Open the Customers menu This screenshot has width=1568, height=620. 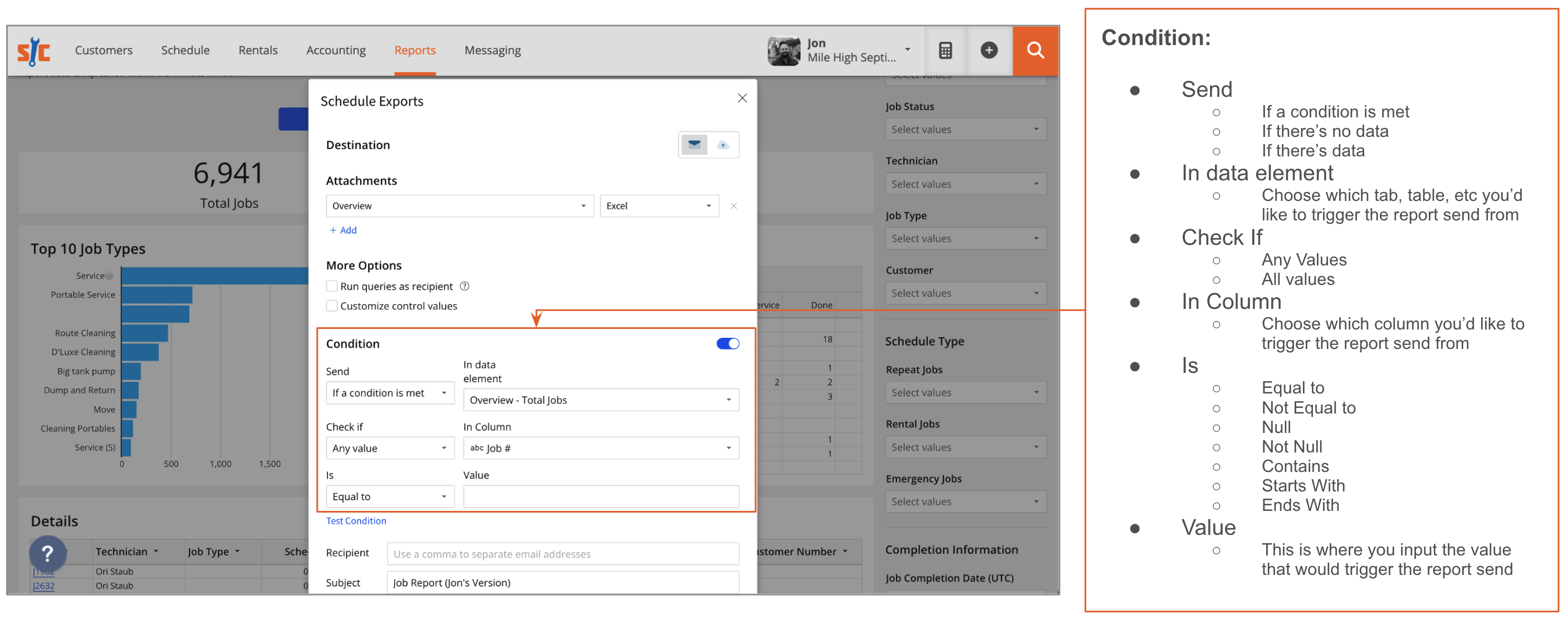(x=104, y=51)
